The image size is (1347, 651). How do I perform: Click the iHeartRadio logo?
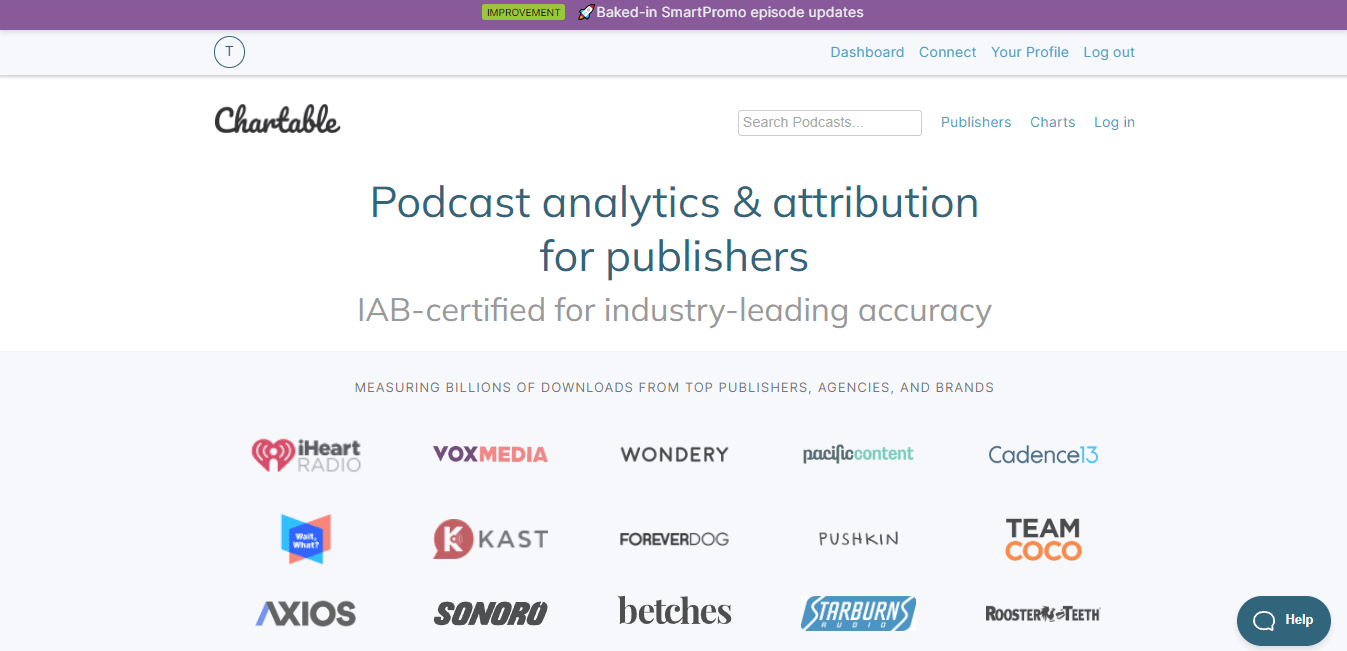pyautogui.click(x=306, y=455)
